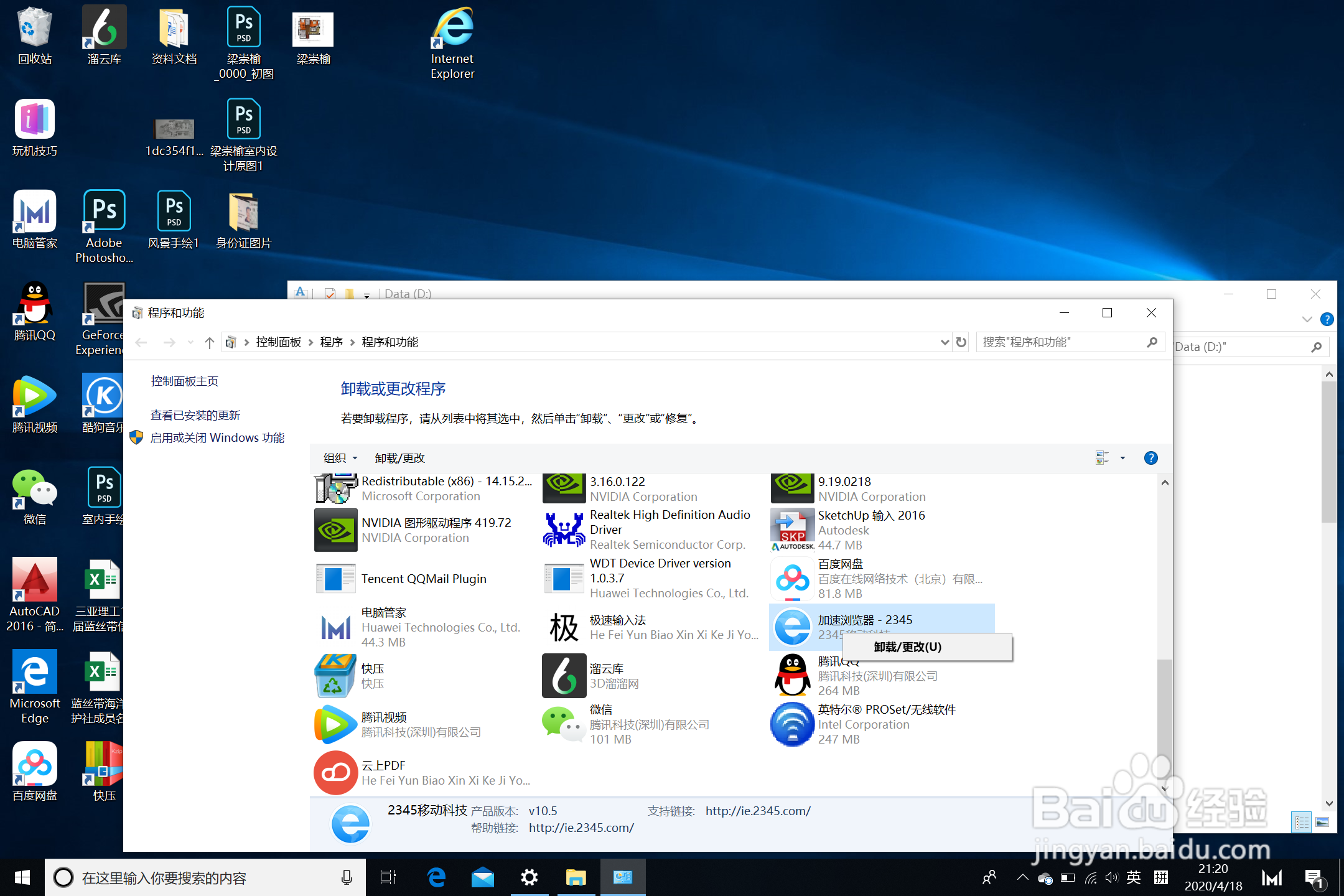Select WDT Device Driver version entry icon
This screenshot has height=896, width=1344.
point(564,579)
